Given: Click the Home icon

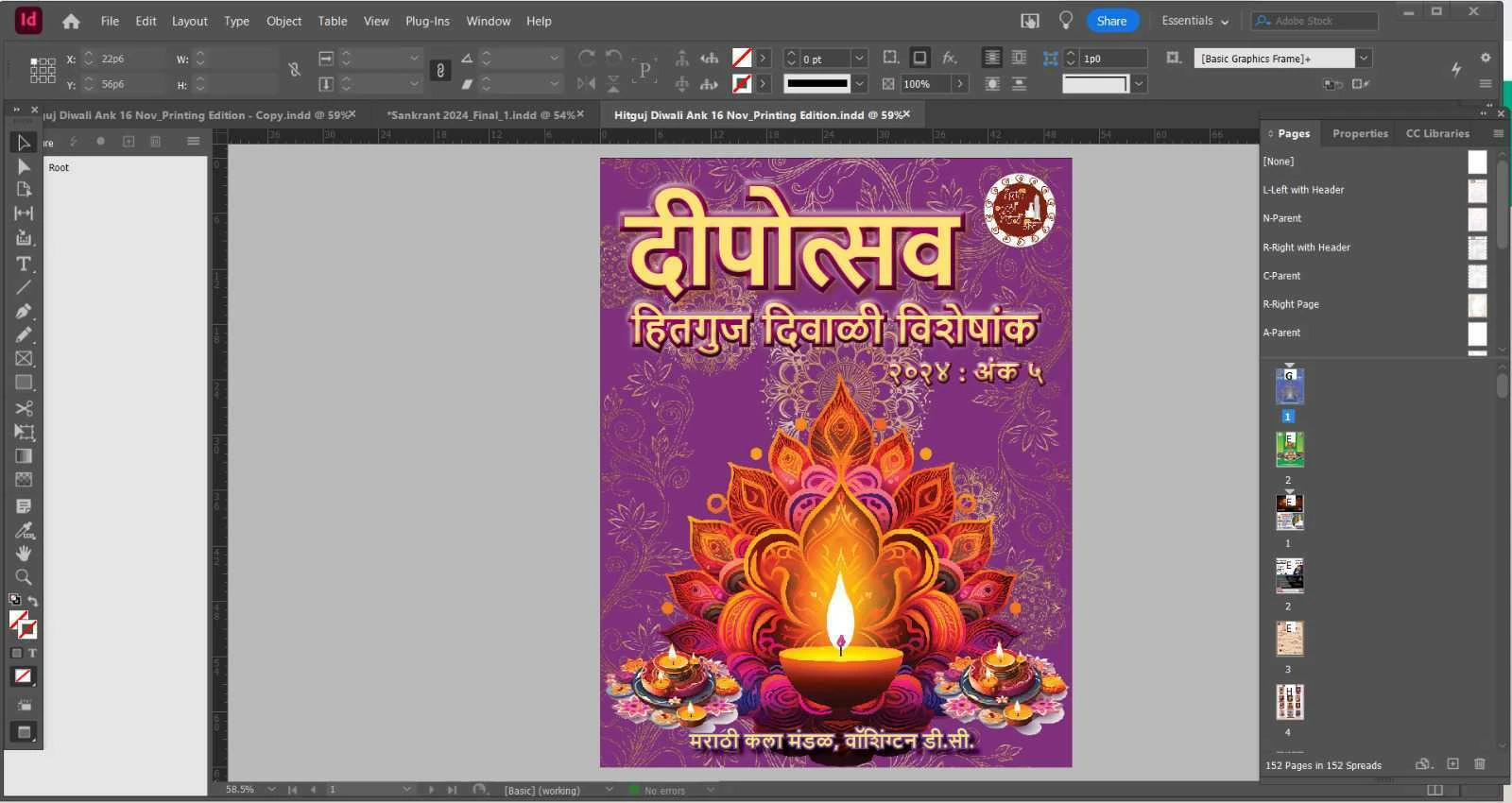Looking at the screenshot, I should click(71, 21).
